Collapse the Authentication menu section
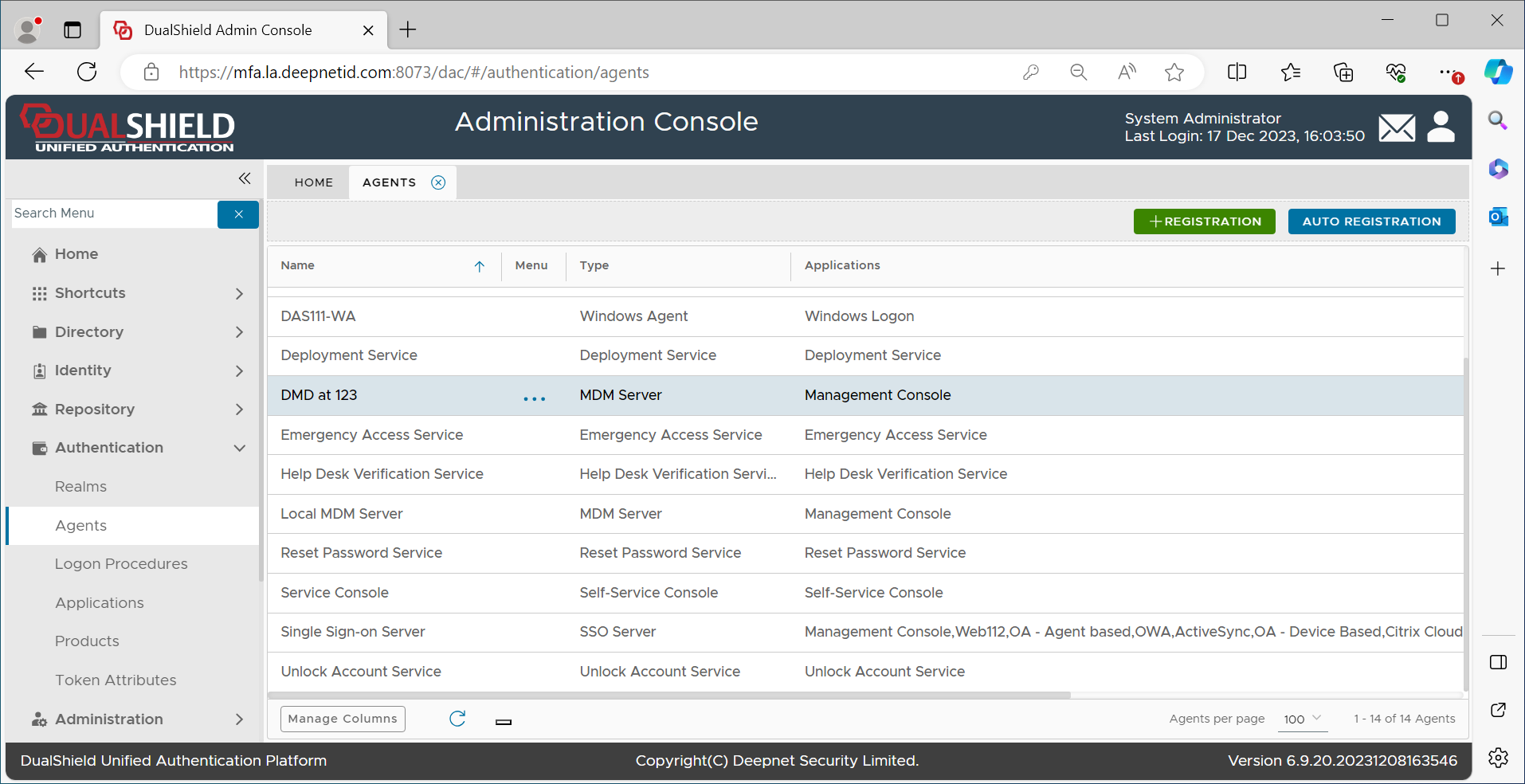1525x784 pixels. (239, 448)
